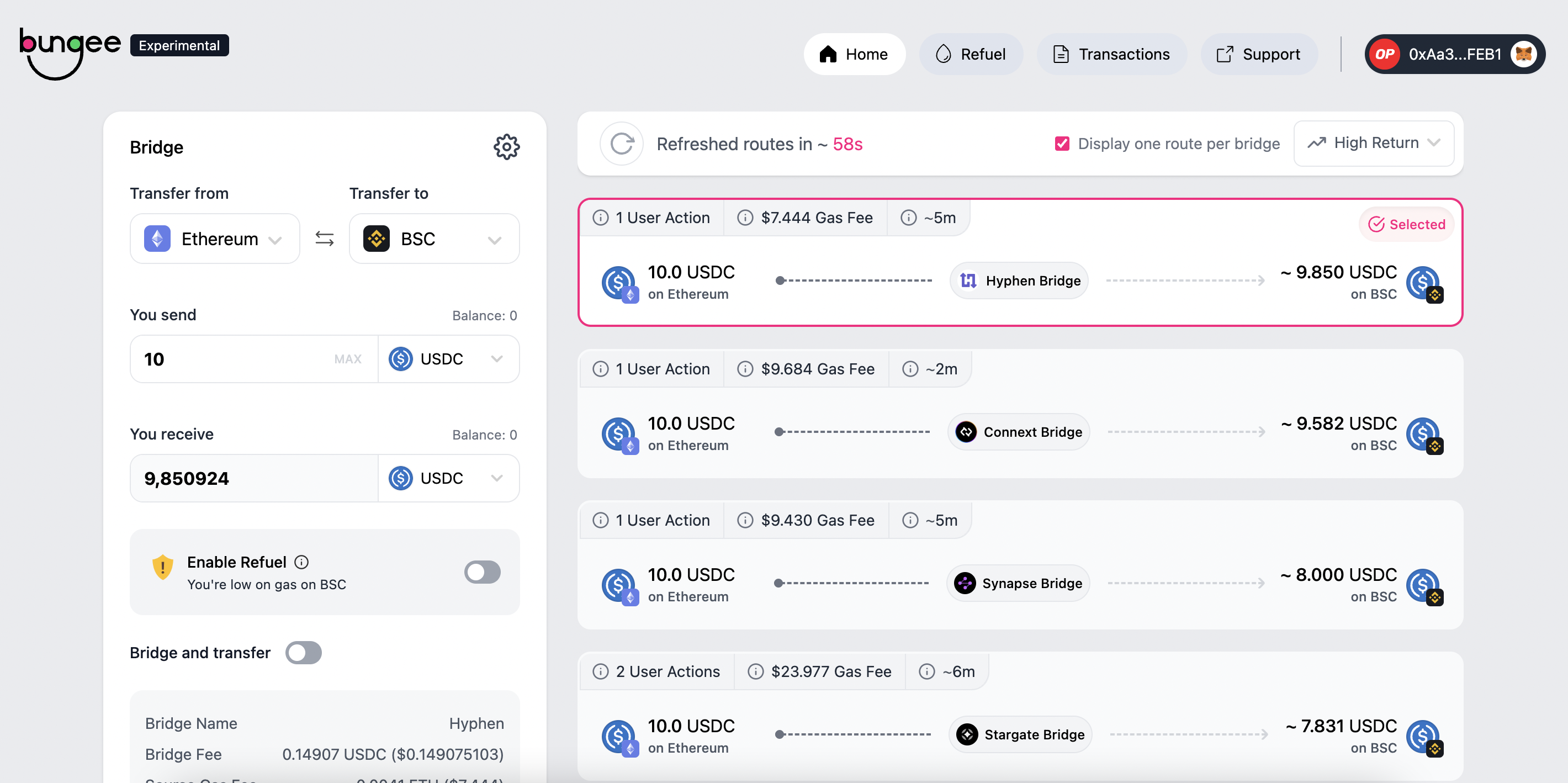The height and width of the screenshot is (783, 1568).
Task: Toggle Display one route per bridge checkbox
Action: tap(1062, 144)
